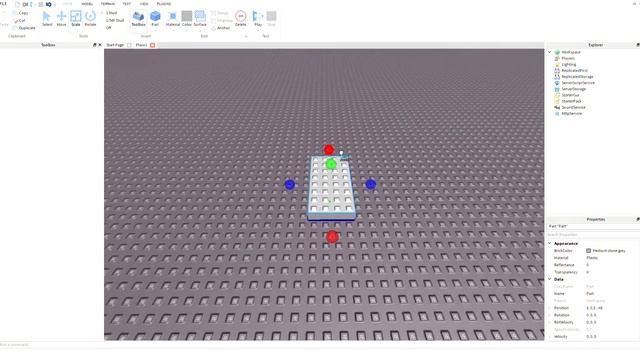Viewport: 640px width, 360px height.
Task: Switch to the VIEW ribbon tab
Action: coord(144,4)
